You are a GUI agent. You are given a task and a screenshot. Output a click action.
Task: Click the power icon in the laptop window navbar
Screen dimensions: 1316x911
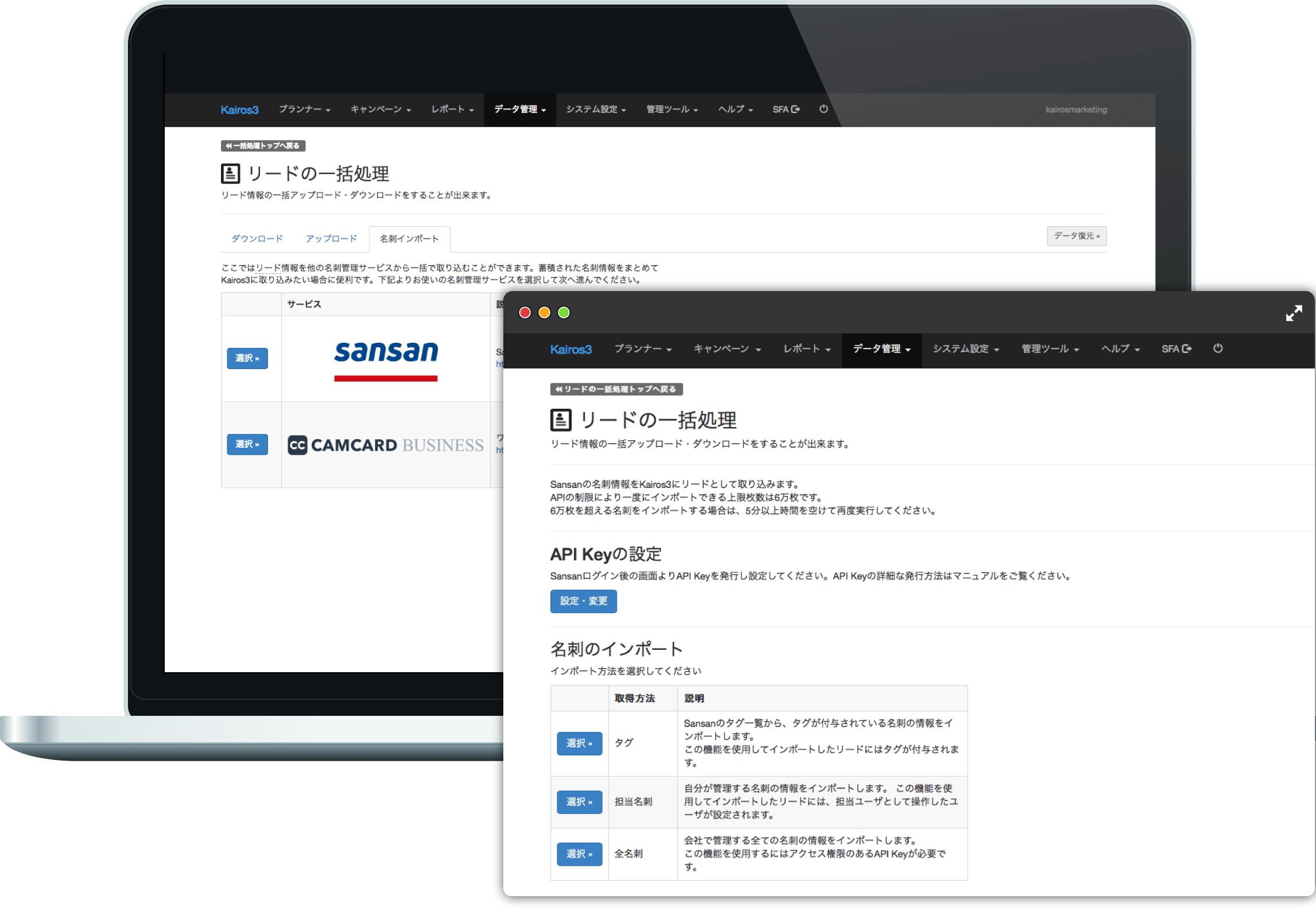coord(824,109)
